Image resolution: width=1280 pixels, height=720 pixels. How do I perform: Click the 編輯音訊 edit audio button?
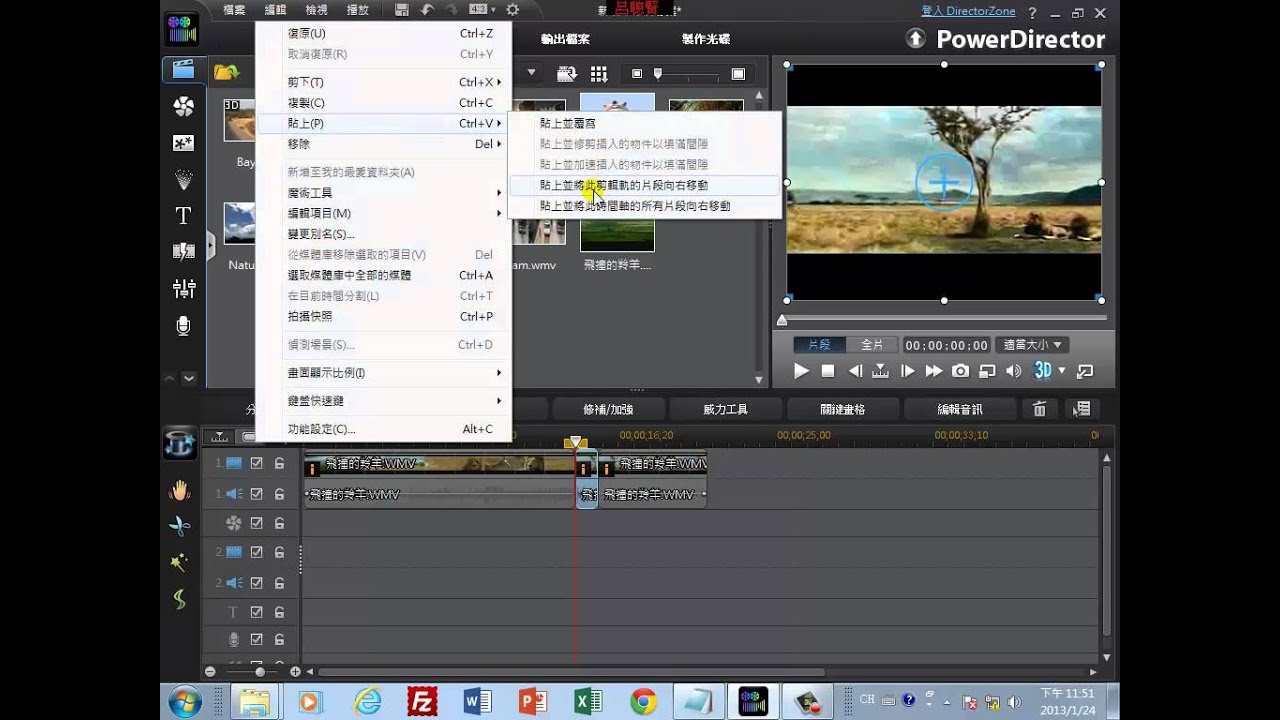click(960, 409)
